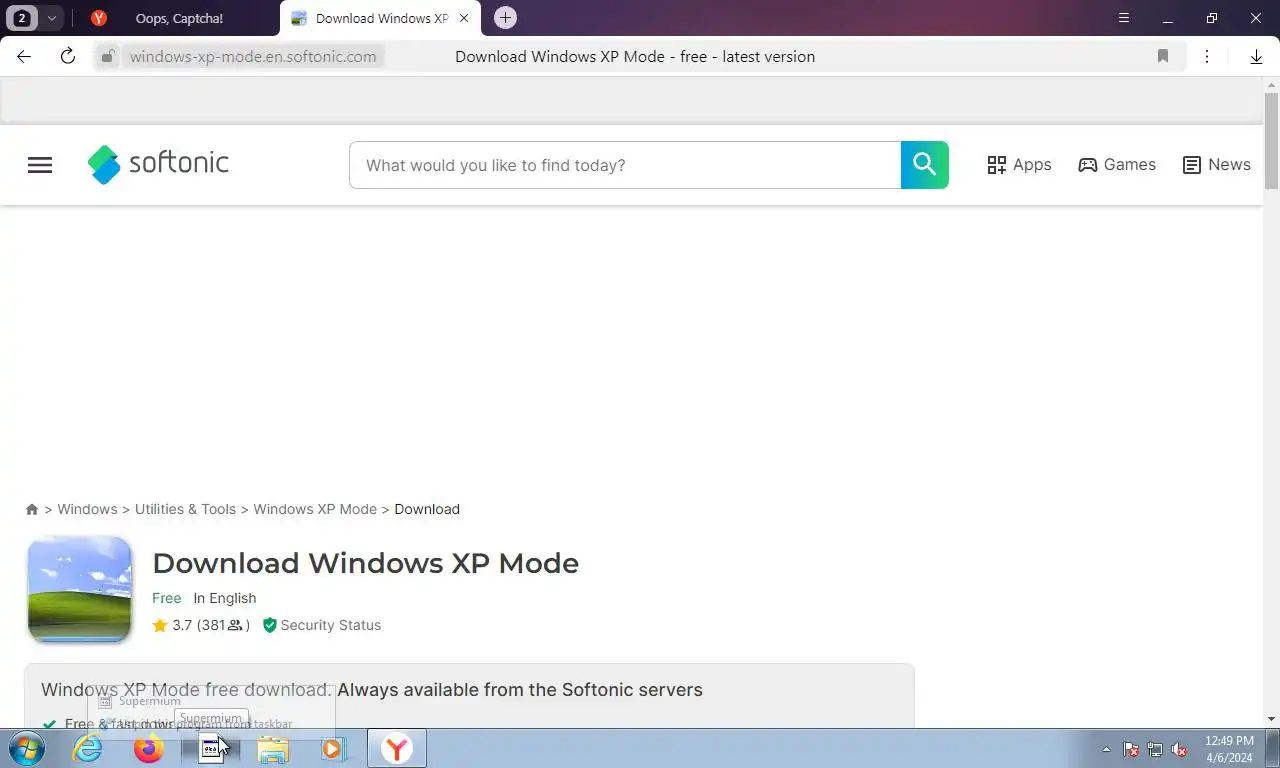Click the home icon in breadcrumb
Viewport: 1280px width, 768px height.
tap(32, 509)
